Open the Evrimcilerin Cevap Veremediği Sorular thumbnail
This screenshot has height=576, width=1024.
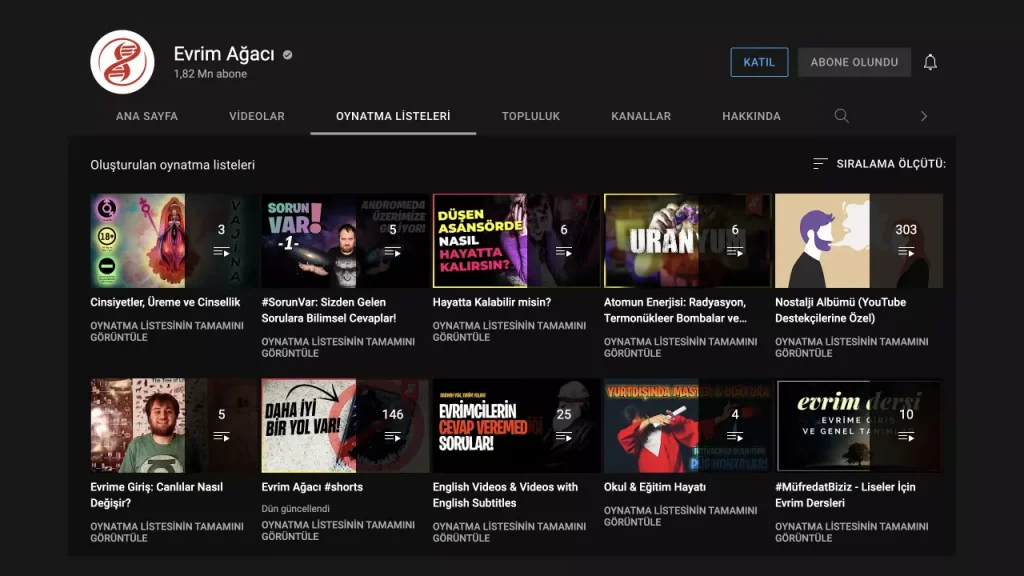(517, 425)
